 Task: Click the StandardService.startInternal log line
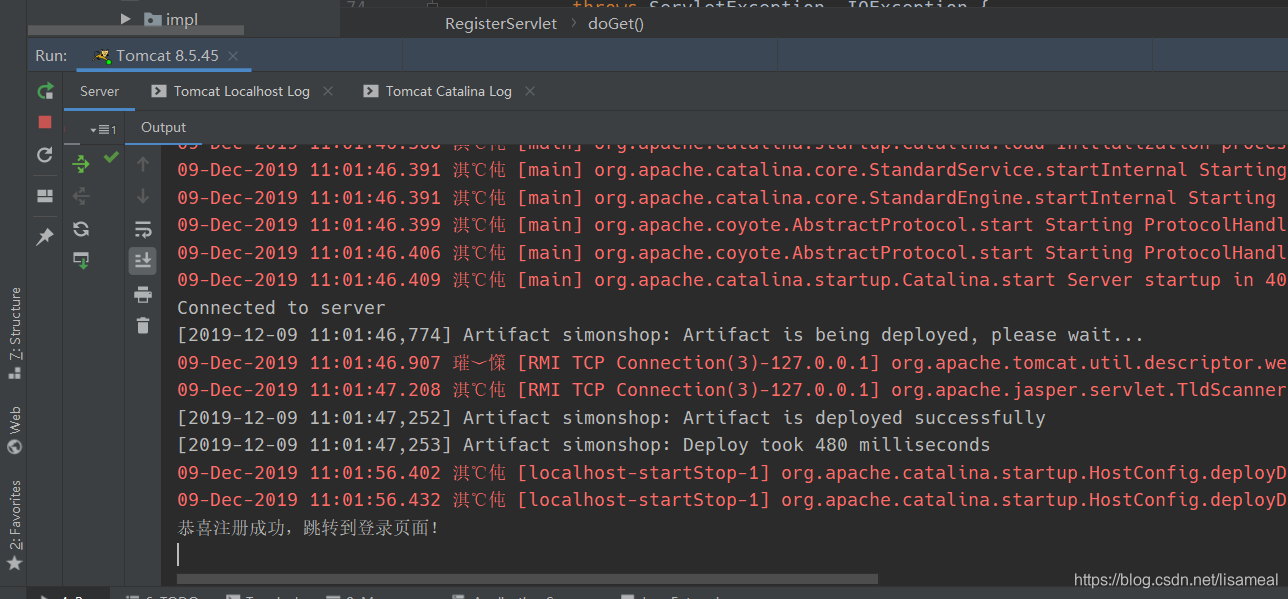tap(732, 170)
